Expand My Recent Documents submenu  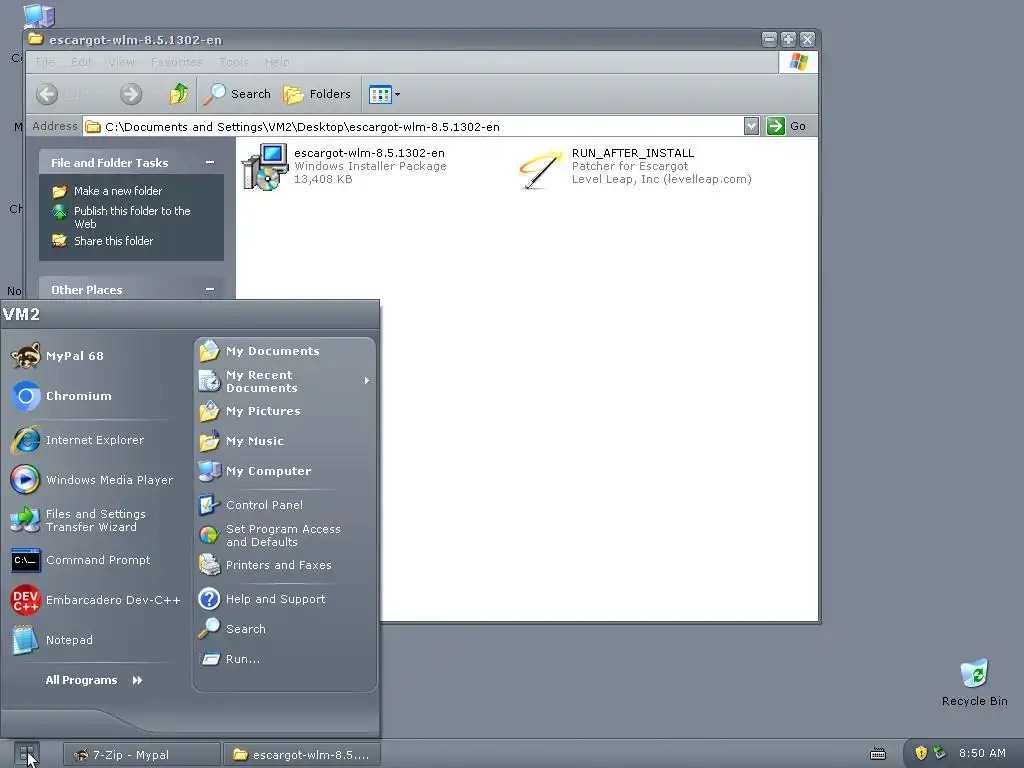pos(285,381)
